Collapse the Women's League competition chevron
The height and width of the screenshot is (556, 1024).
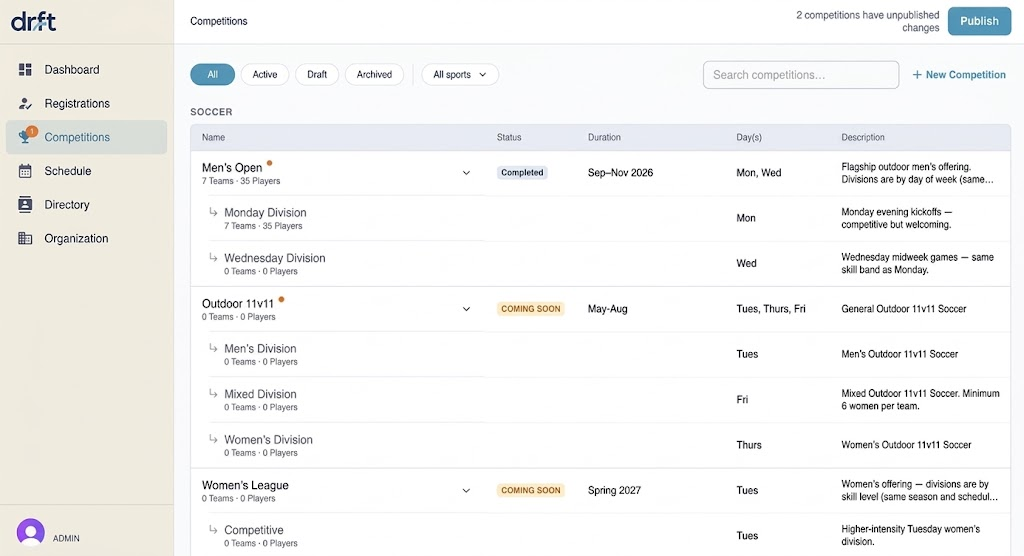pyautogui.click(x=466, y=491)
